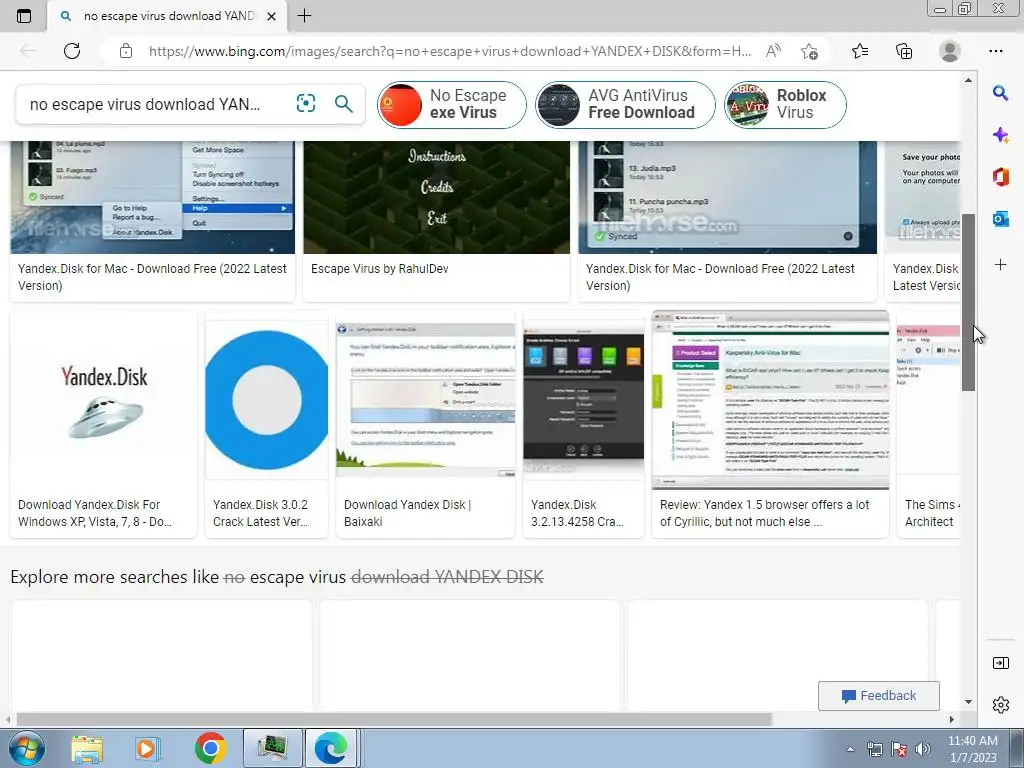Click 'Download Yandex.Disk For Windows XP' caption

(x=95, y=513)
